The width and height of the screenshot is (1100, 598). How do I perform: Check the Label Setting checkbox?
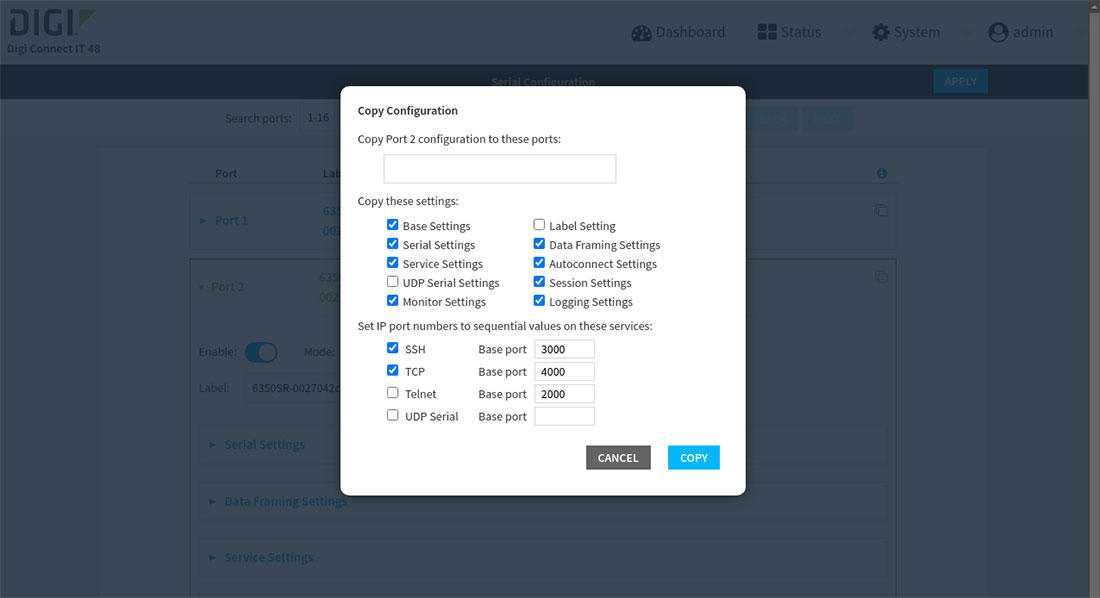tap(539, 224)
